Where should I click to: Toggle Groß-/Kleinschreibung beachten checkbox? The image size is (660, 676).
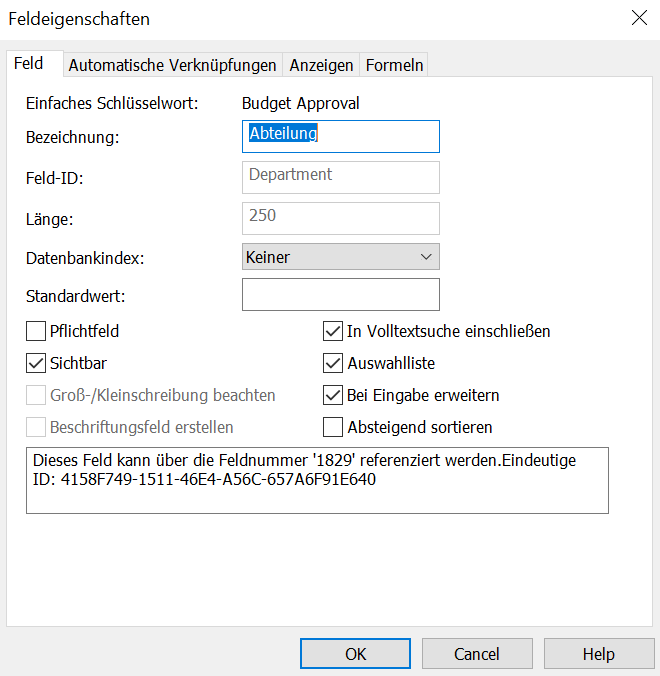[36, 395]
